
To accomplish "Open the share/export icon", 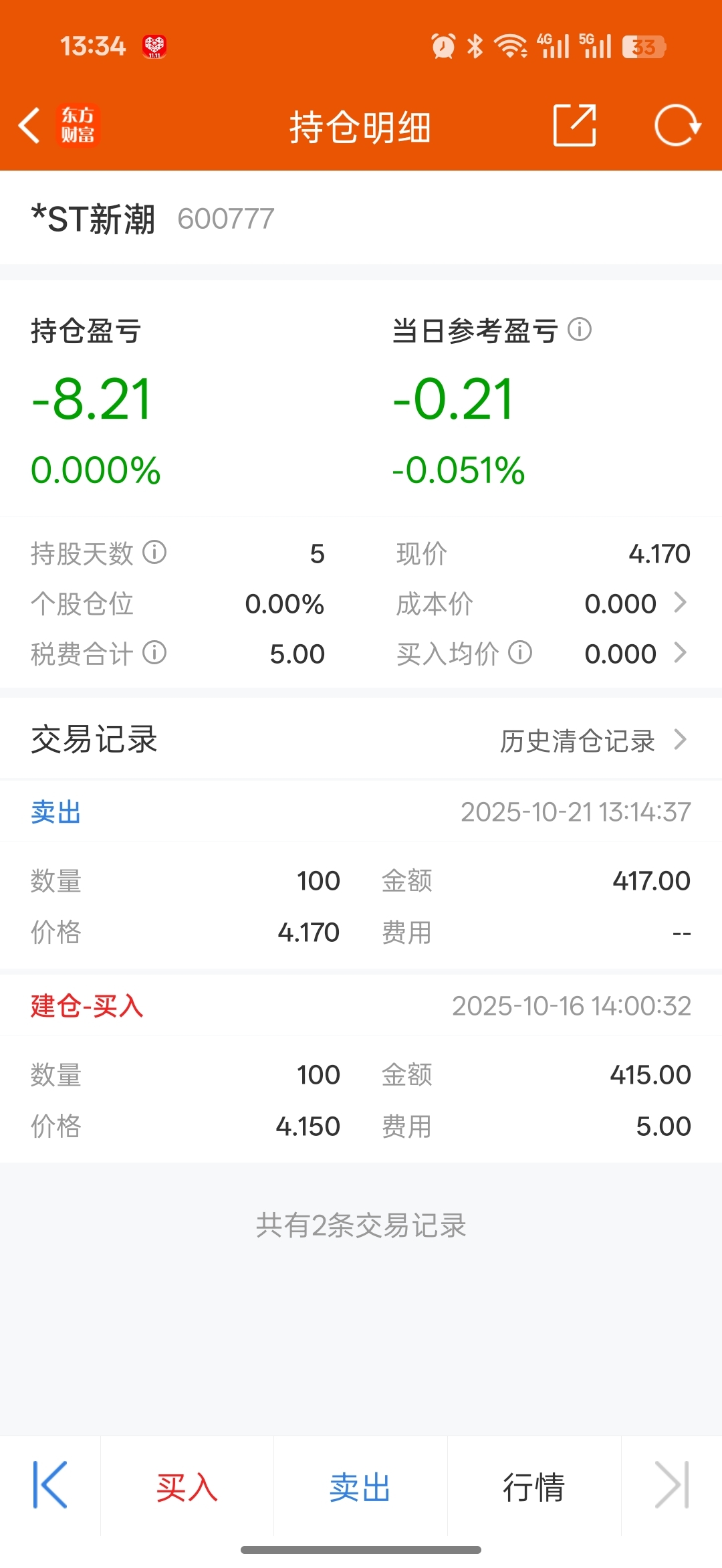I will pos(574,125).
